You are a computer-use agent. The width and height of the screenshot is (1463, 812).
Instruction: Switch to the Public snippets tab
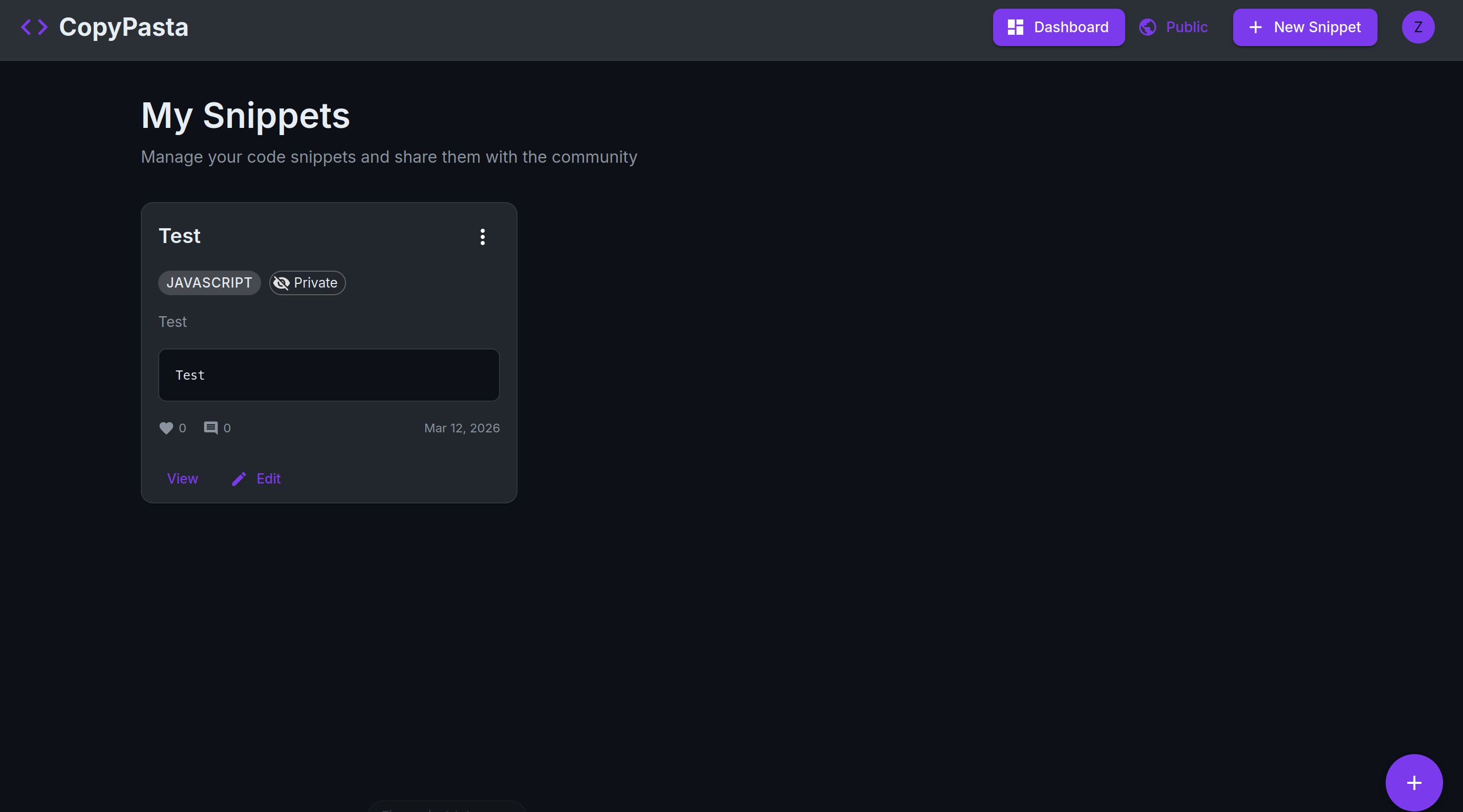pos(1174,27)
